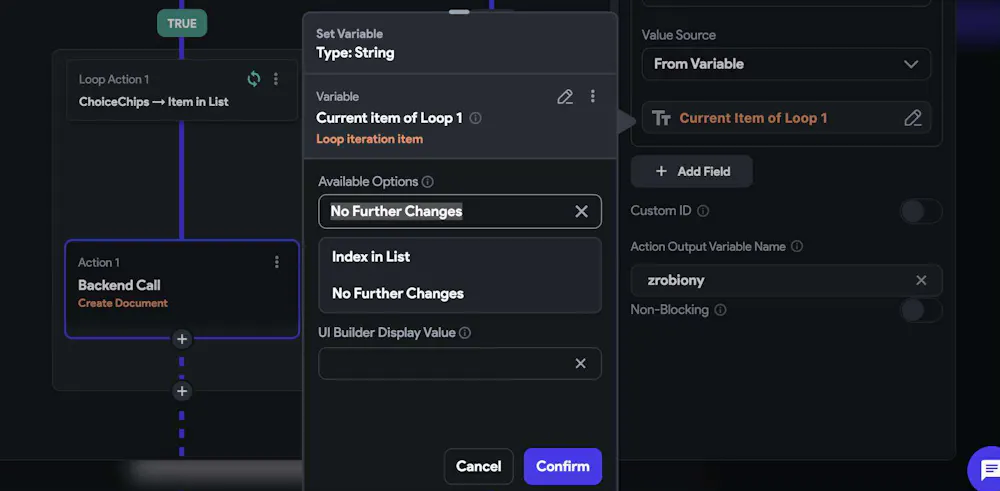Clear the UI Builder Display Value field
The width and height of the screenshot is (1000, 491).
click(x=580, y=363)
